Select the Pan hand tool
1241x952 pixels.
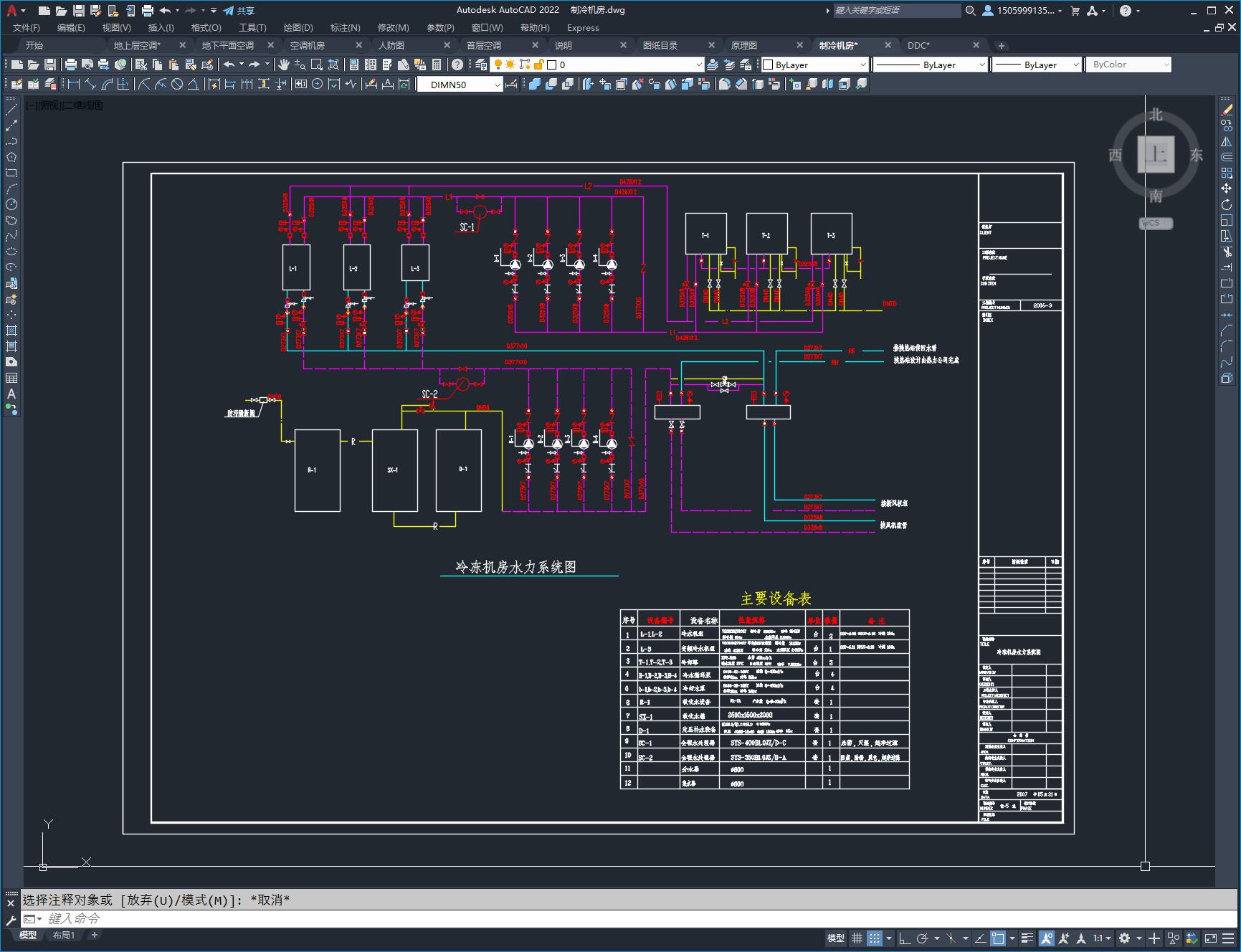[284, 65]
